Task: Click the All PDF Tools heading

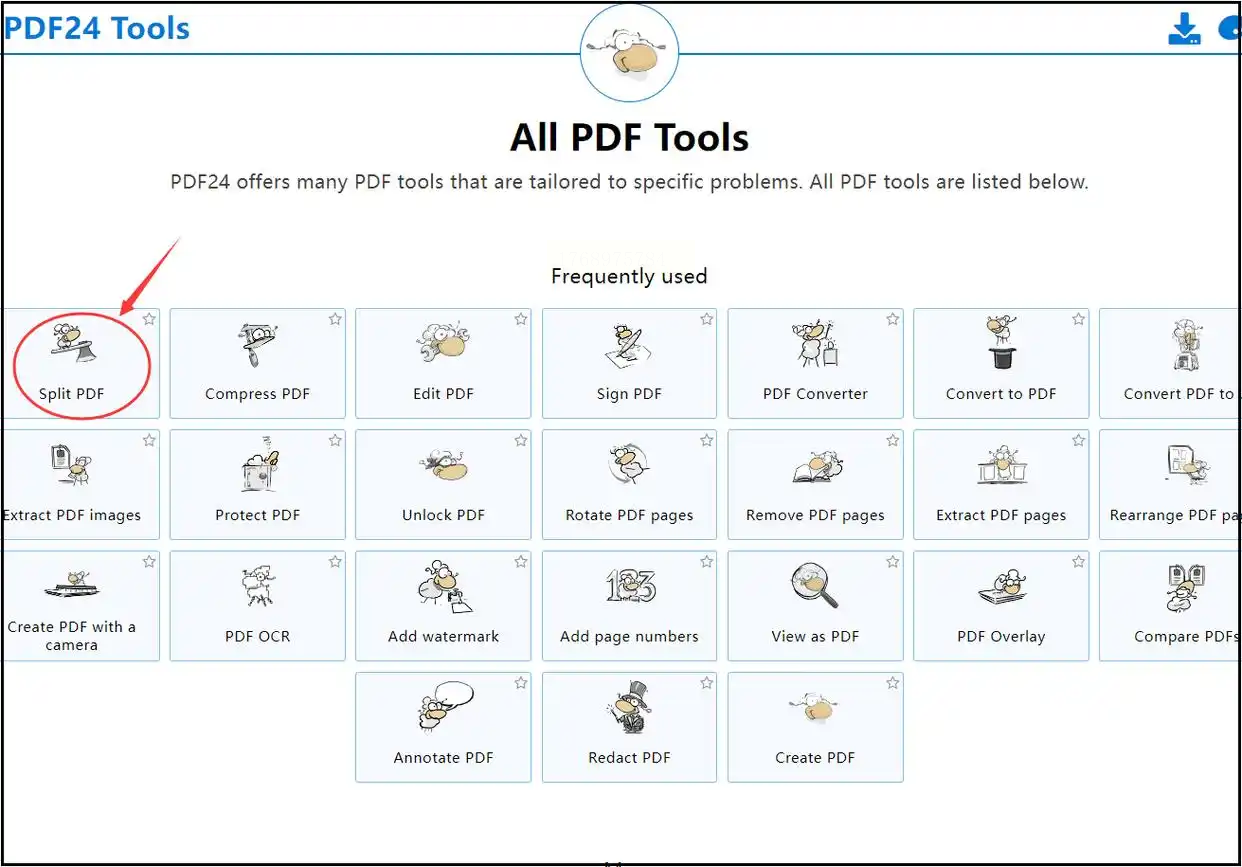Action: coord(629,137)
